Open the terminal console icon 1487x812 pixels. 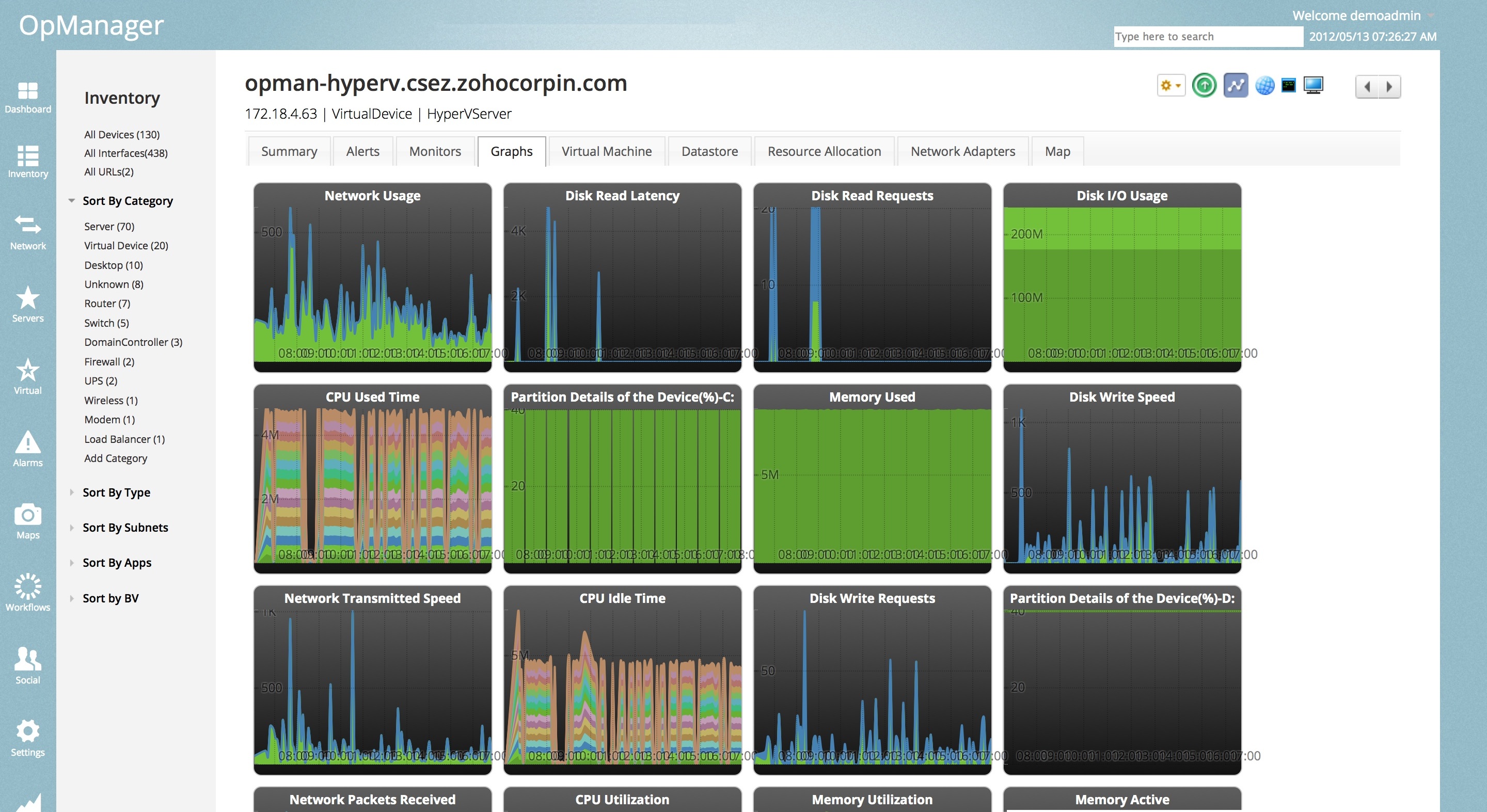(x=1288, y=86)
